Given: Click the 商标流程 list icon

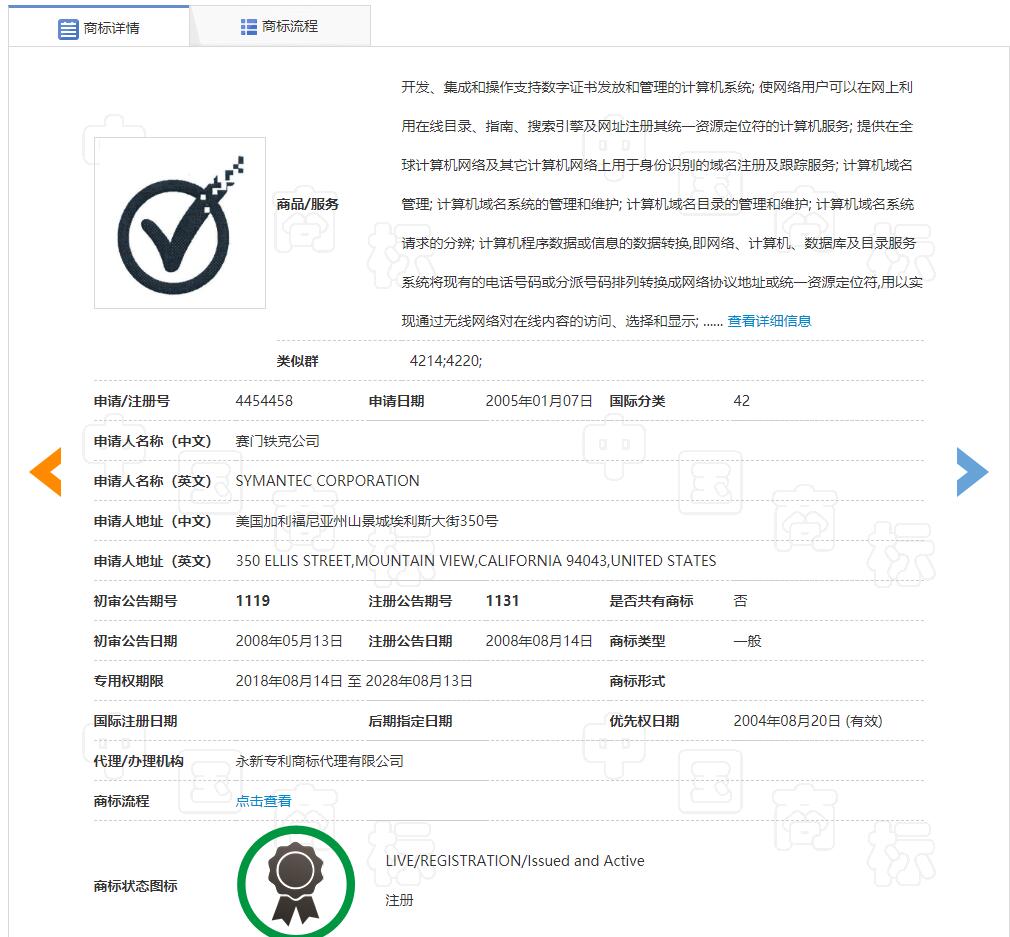Looking at the screenshot, I should [x=249, y=27].
